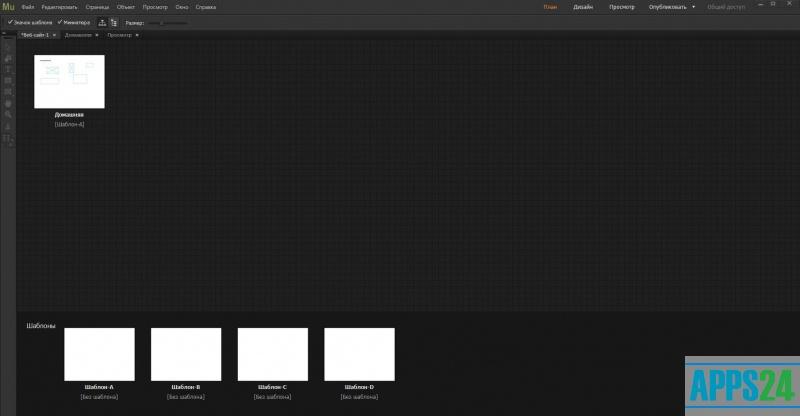800x416 pixels.
Task: Close the Веб-сайт-1 document tab
Action: click(54, 35)
